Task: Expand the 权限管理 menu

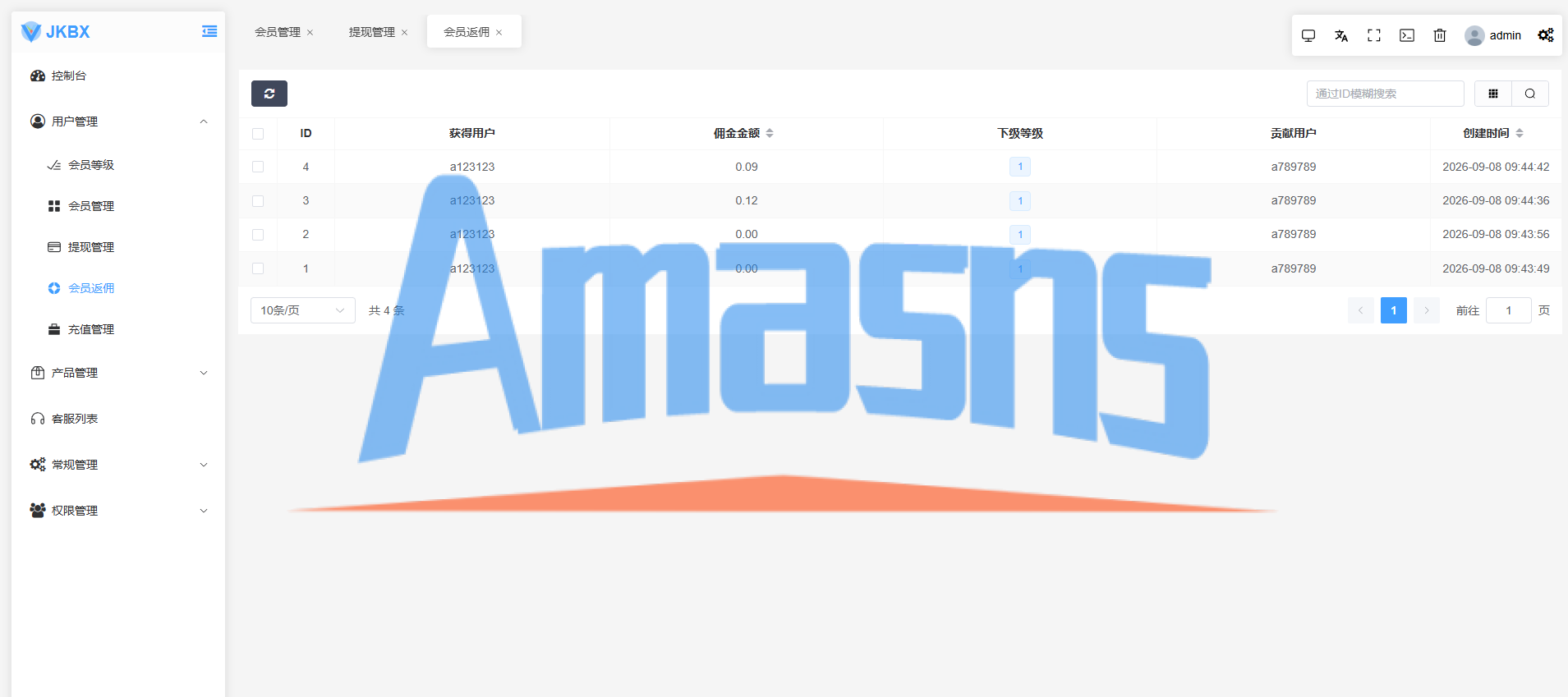Action: (118, 511)
